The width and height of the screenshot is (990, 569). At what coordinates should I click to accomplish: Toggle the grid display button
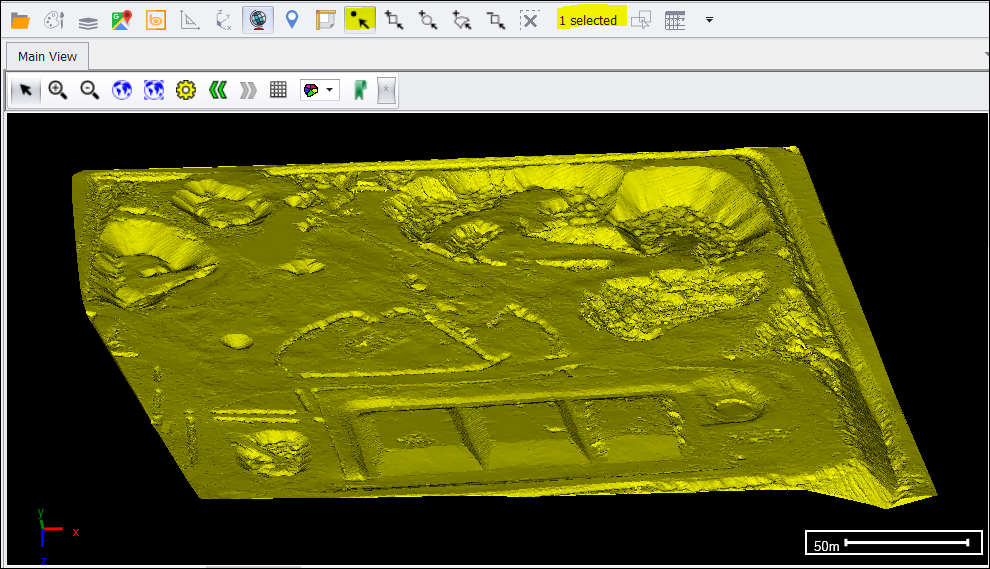[x=278, y=90]
